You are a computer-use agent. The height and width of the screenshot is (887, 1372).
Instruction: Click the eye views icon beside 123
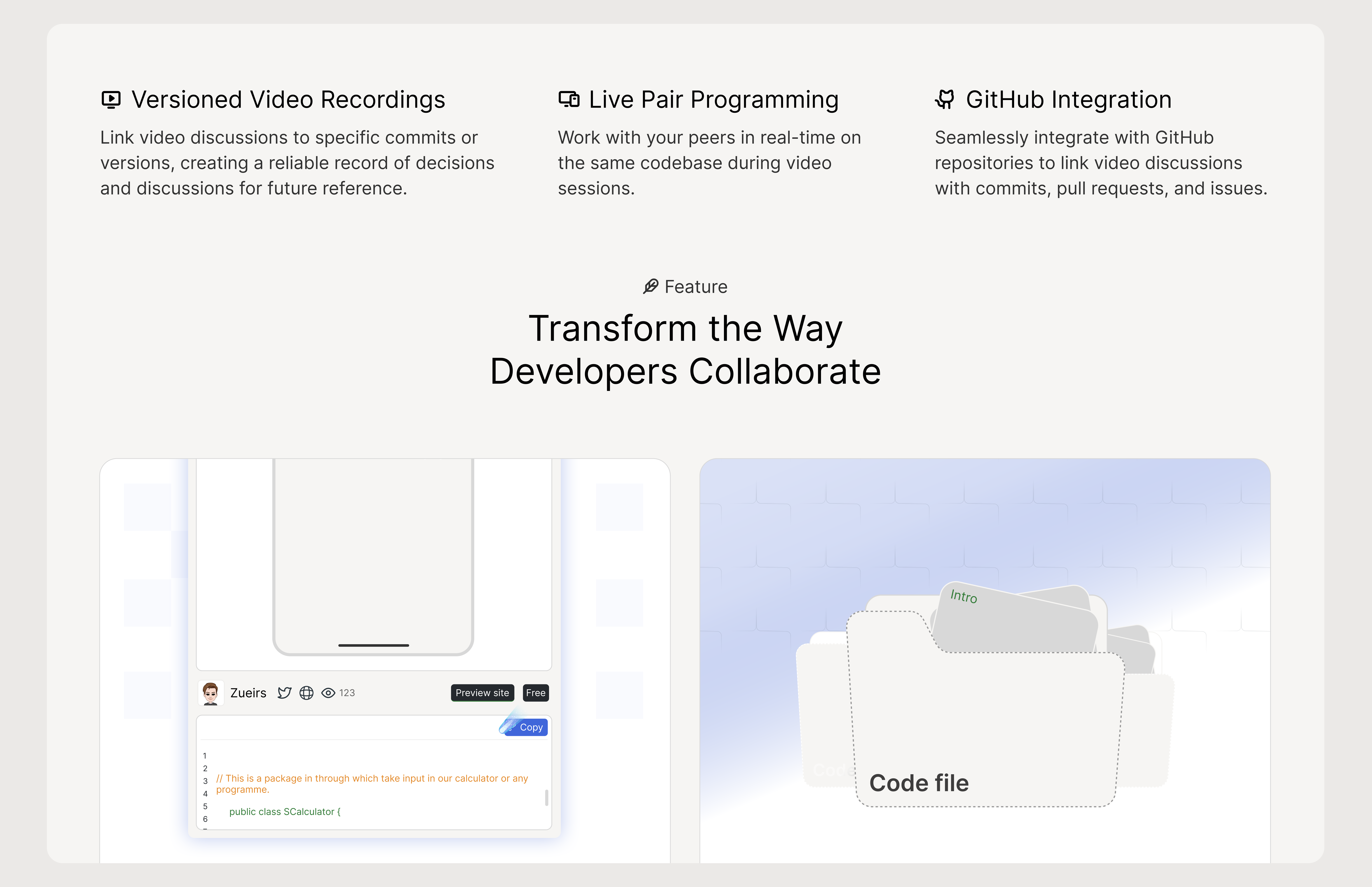point(328,693)
